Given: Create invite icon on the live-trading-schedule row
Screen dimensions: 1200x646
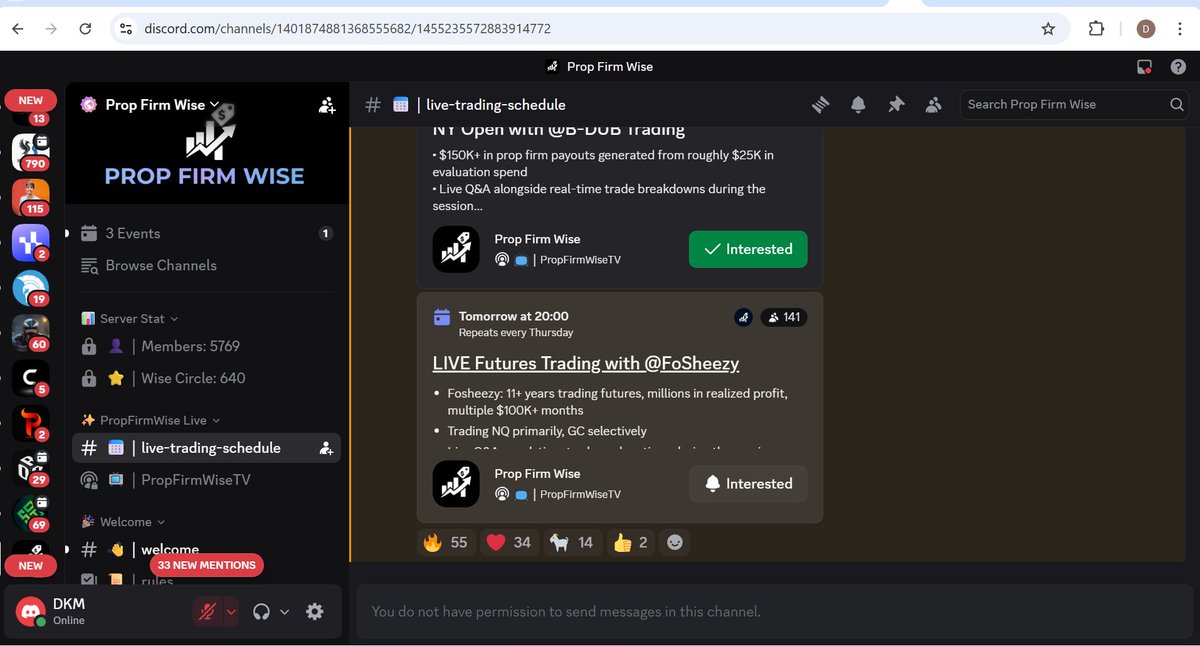Looking at the screenshot, I should [326, 449].
